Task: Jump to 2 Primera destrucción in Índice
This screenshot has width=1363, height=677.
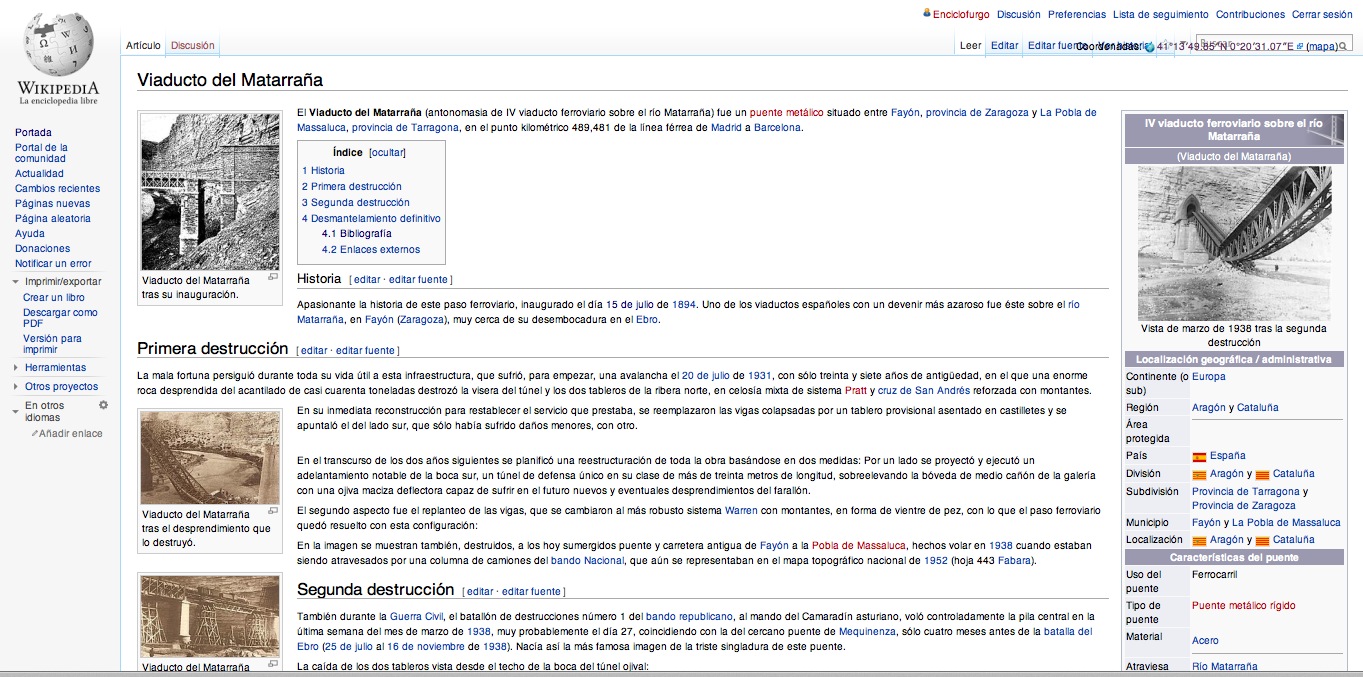Action: [x=352, y=186]
